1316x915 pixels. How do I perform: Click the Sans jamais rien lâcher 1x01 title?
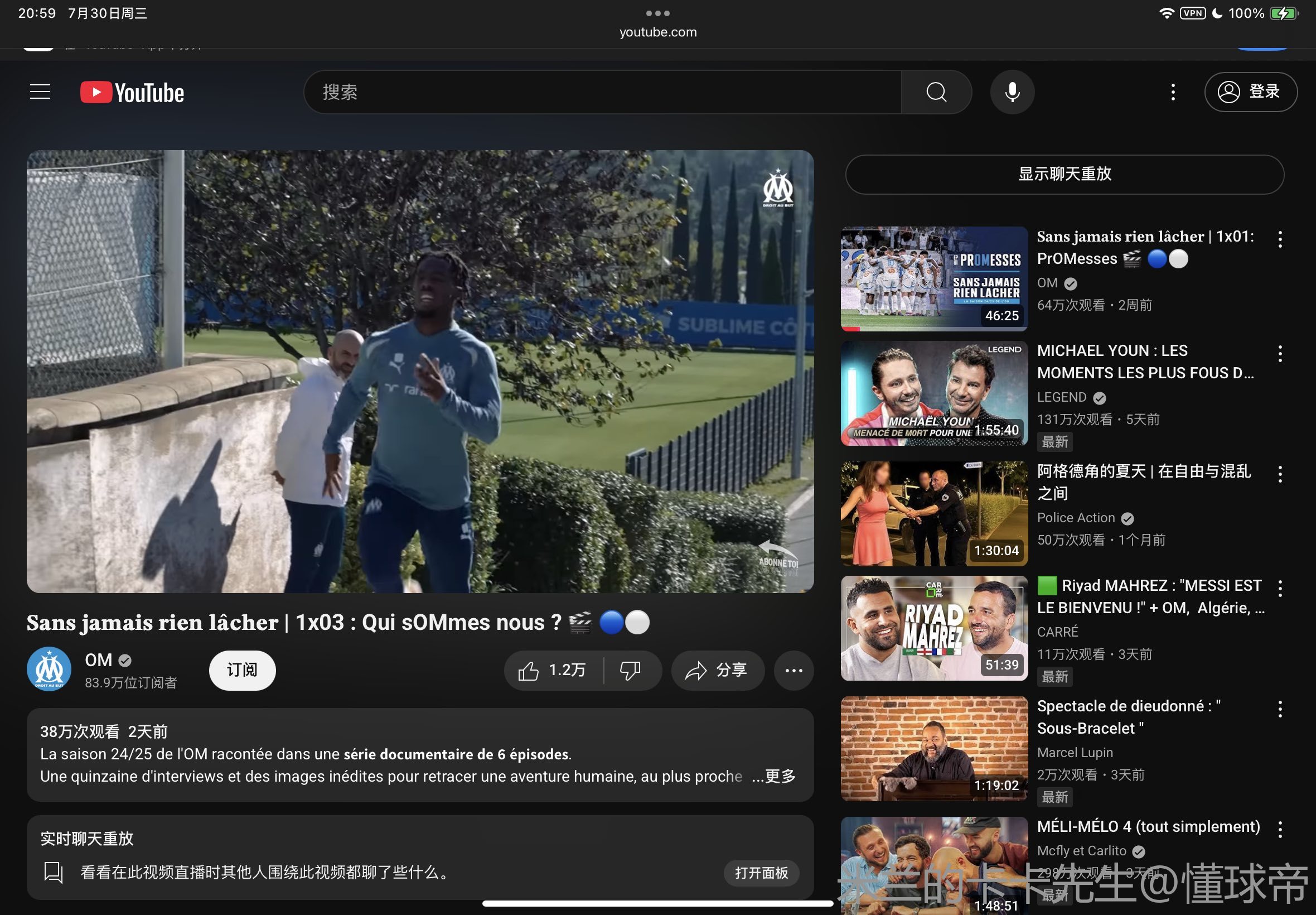click(x=1146, y=248)
